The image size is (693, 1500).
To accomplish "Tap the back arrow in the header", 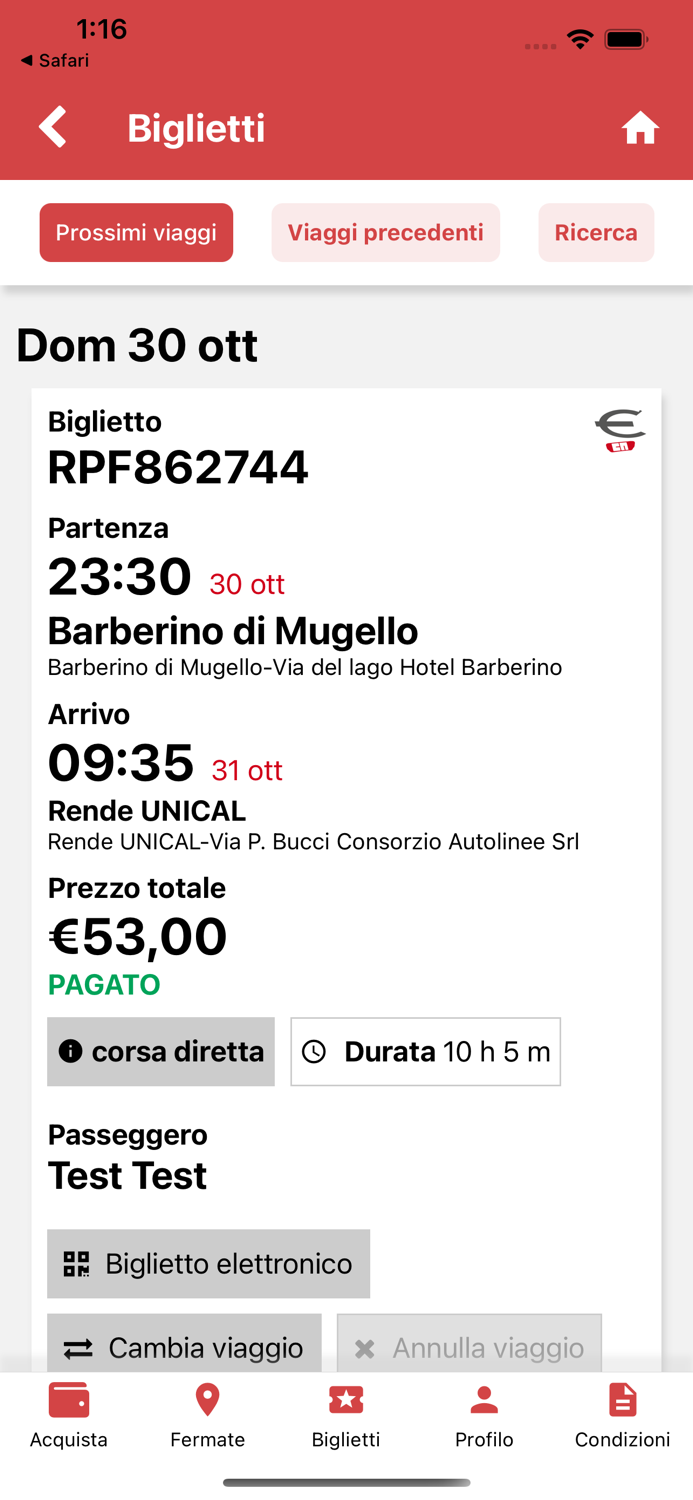I will coord(52,128).
